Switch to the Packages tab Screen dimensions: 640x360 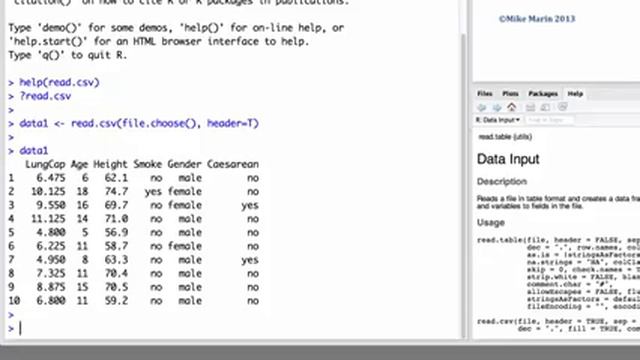point(543,94)
